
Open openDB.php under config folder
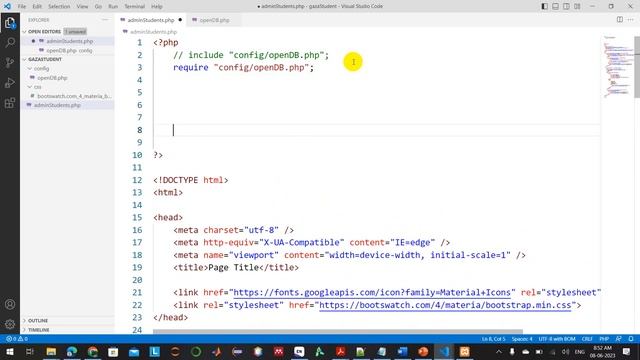[x=67, y=78]
